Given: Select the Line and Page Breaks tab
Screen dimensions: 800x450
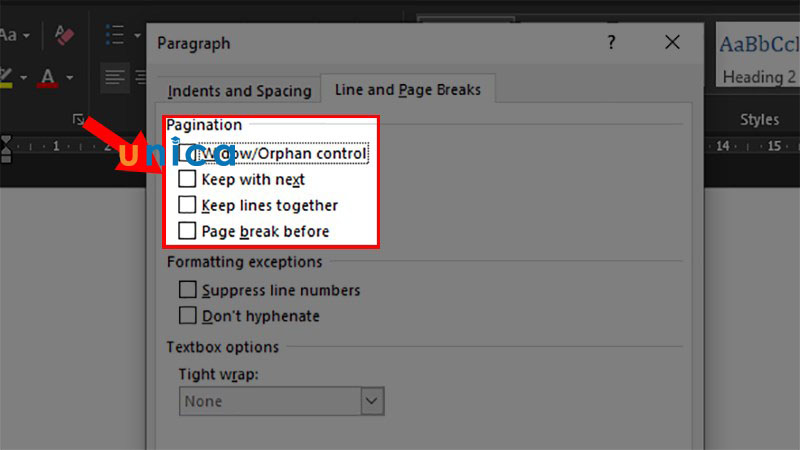Looking at the screenshot, I should [x=407, y=90].
